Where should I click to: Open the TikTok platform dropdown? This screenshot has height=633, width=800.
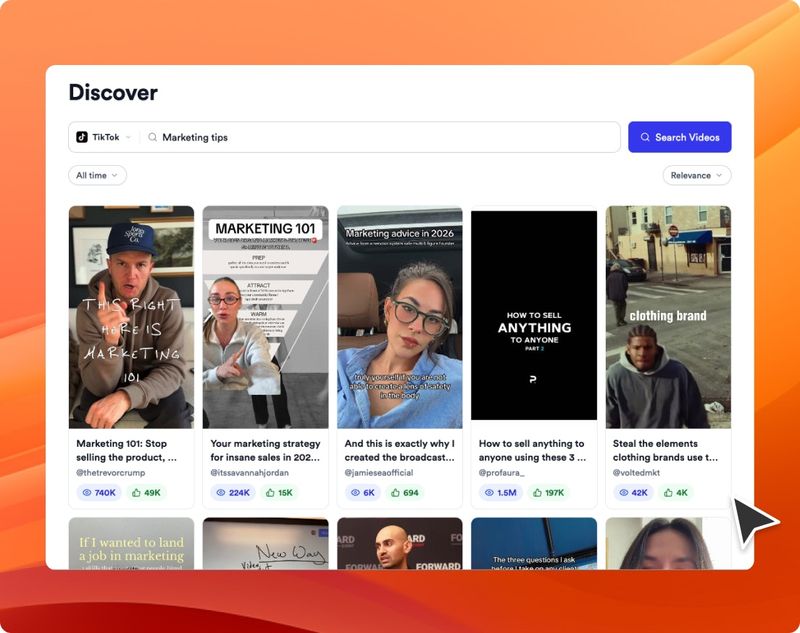[104, 137]
